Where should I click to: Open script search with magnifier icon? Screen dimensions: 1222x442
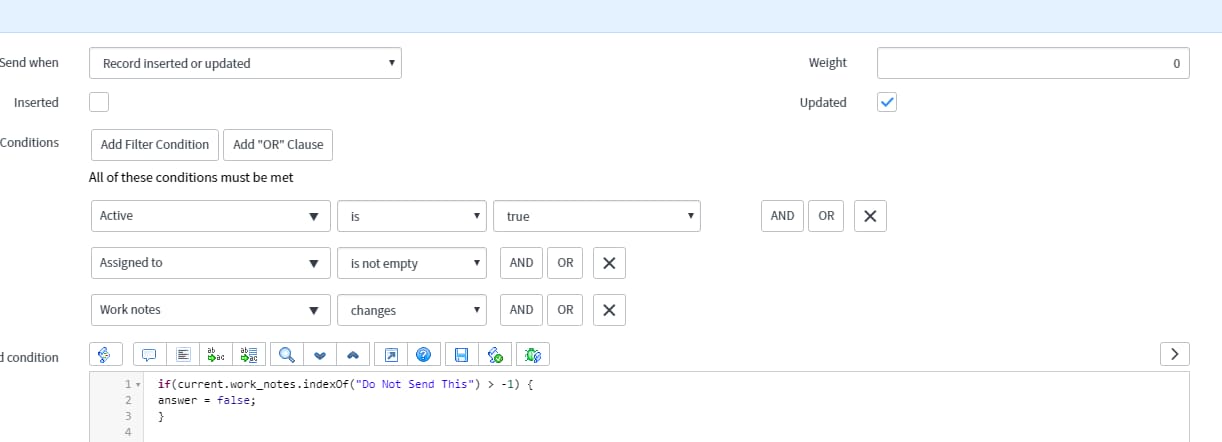286,354
